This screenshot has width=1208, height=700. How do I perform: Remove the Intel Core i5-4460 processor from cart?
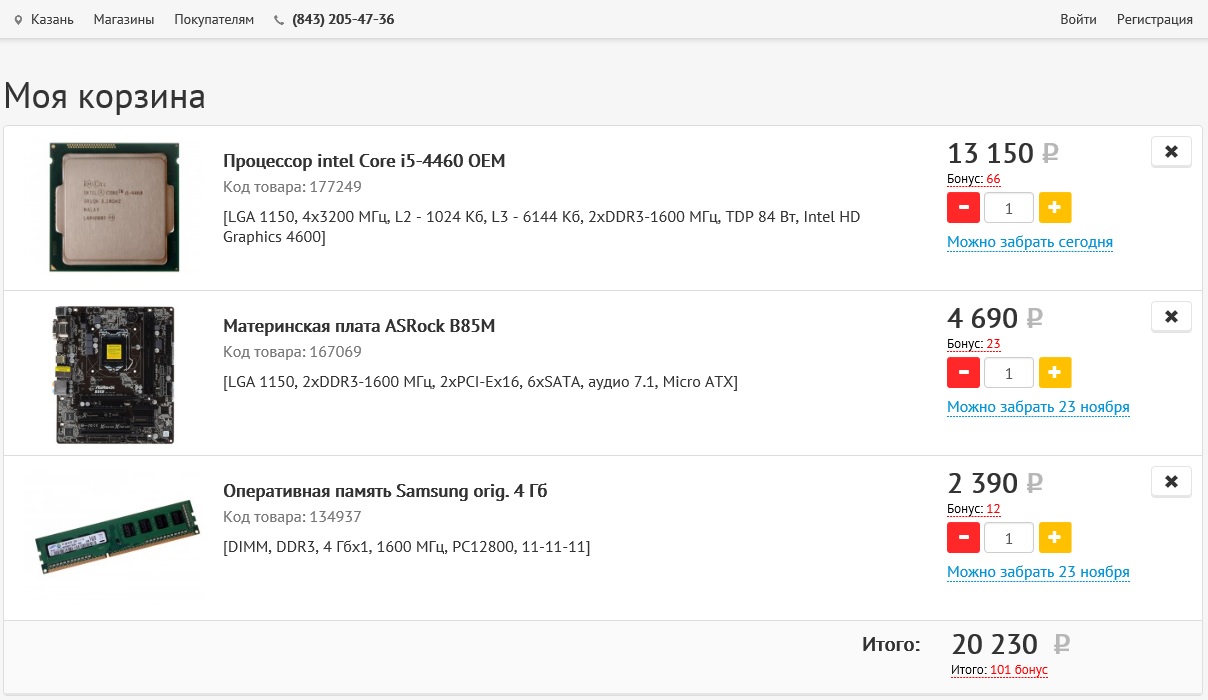coord(1171,152)
